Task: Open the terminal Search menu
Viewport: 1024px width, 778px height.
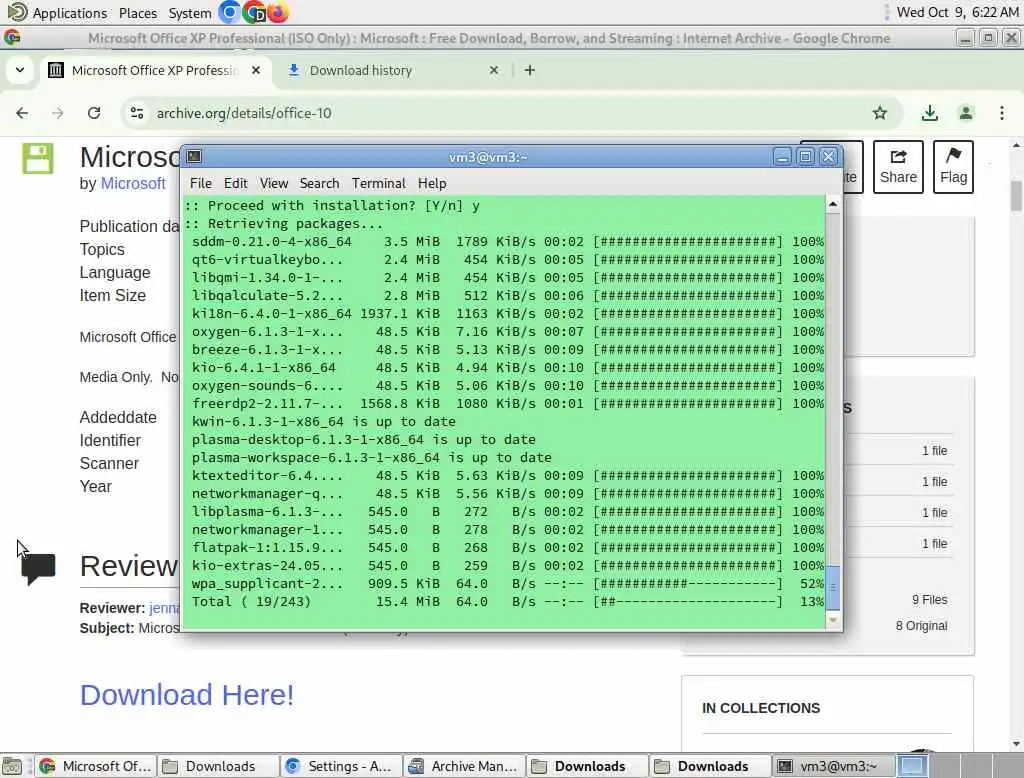Action: [x=319, y=184]
